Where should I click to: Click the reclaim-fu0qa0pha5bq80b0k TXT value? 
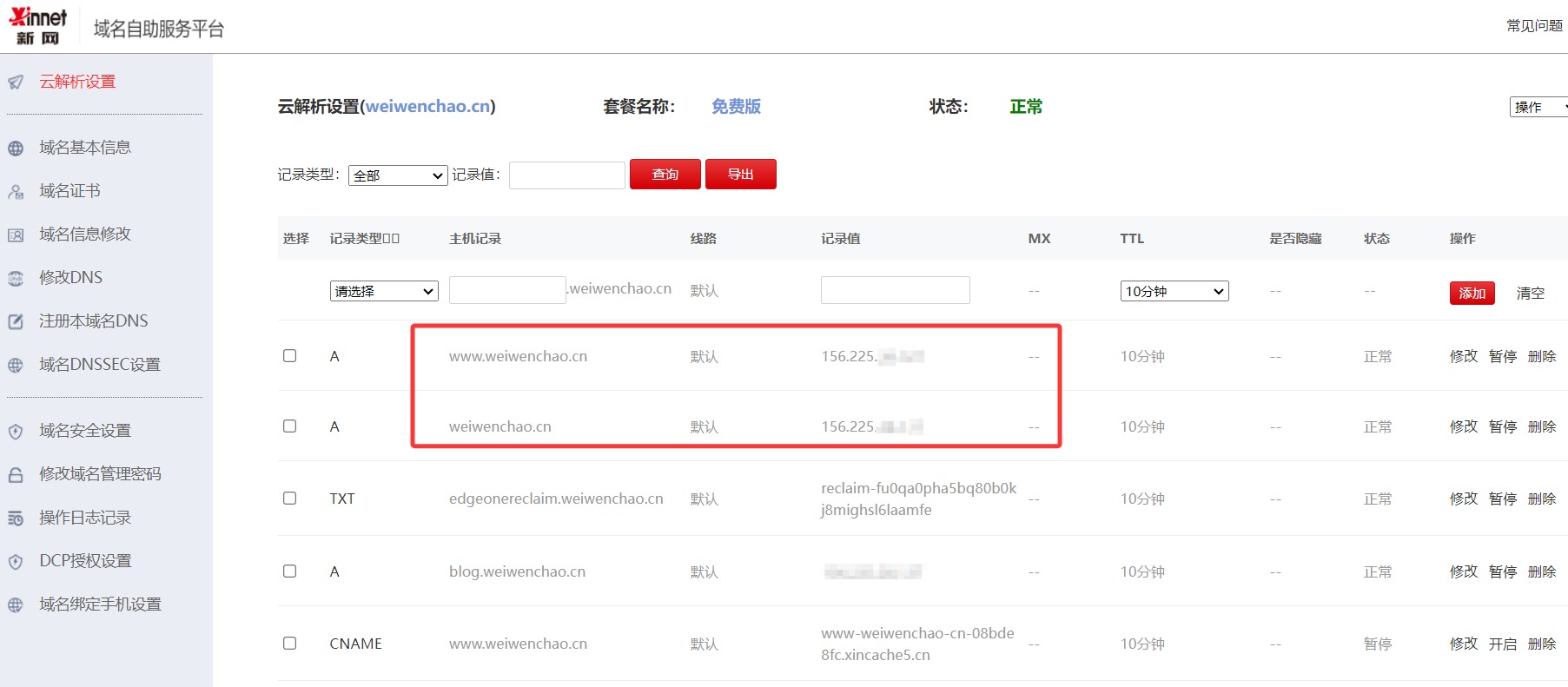click(x=918, y=499)
